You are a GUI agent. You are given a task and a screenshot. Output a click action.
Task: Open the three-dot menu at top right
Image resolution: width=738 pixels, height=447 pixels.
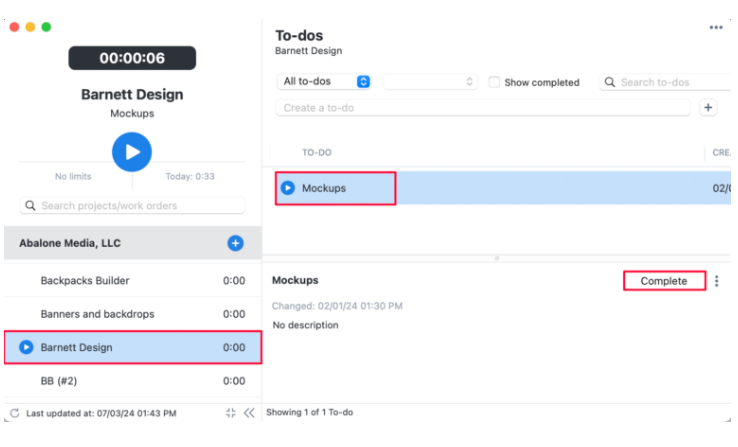[x=716, y=28]
